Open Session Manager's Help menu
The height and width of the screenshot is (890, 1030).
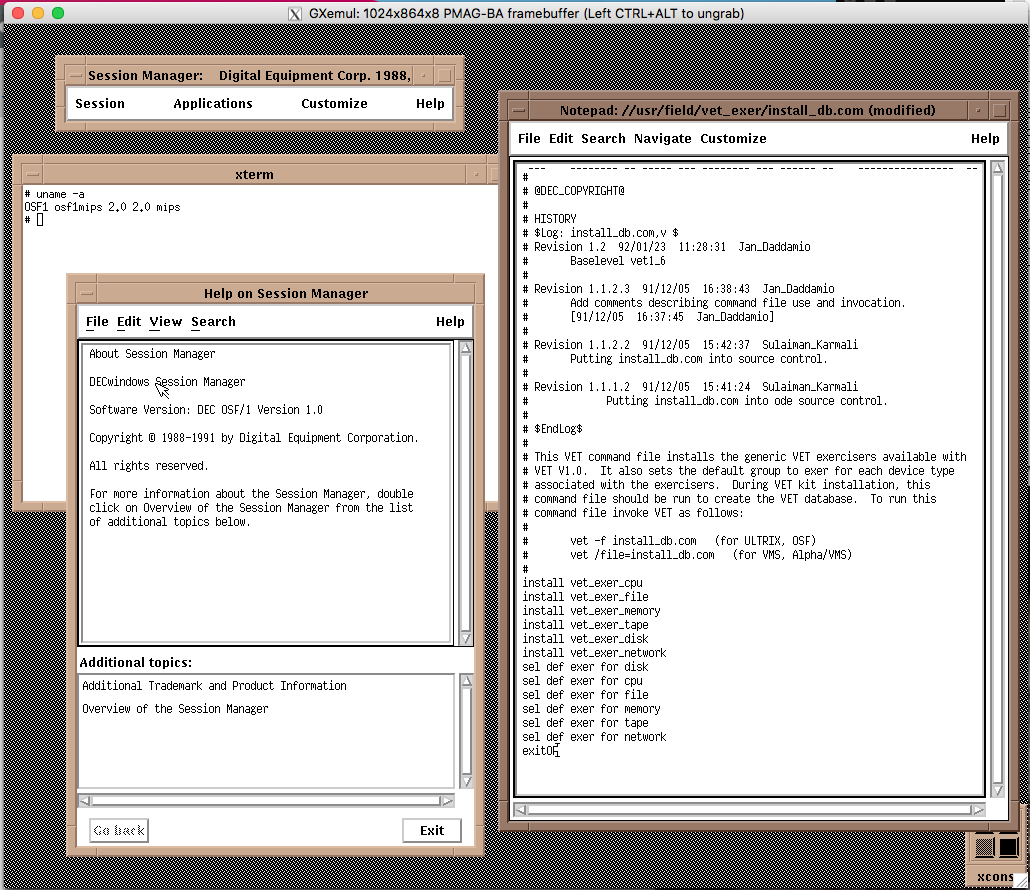[430, 104]
